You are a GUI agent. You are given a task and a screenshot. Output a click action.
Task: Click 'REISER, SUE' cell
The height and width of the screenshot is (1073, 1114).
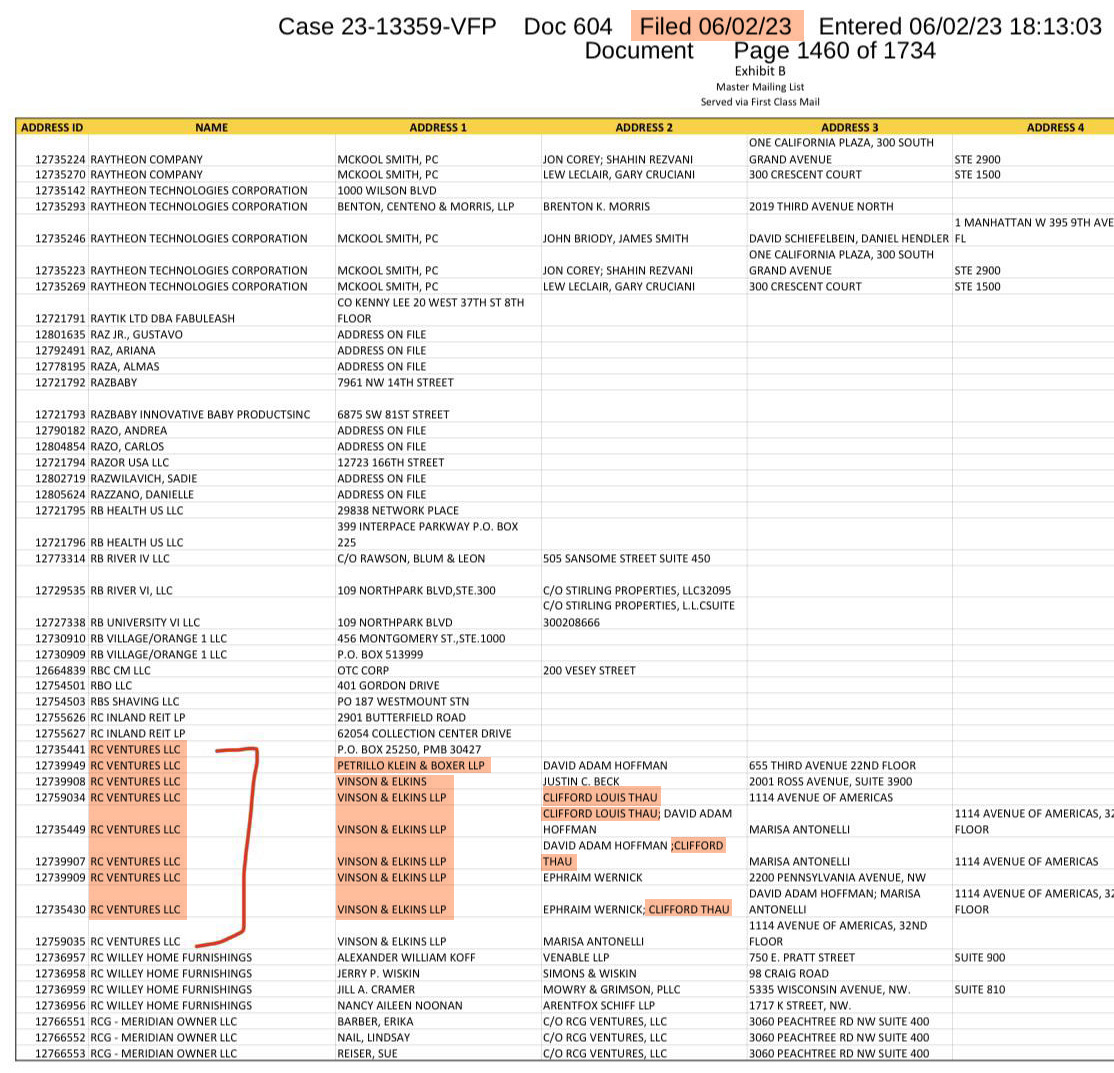[x=367, y=1054]
